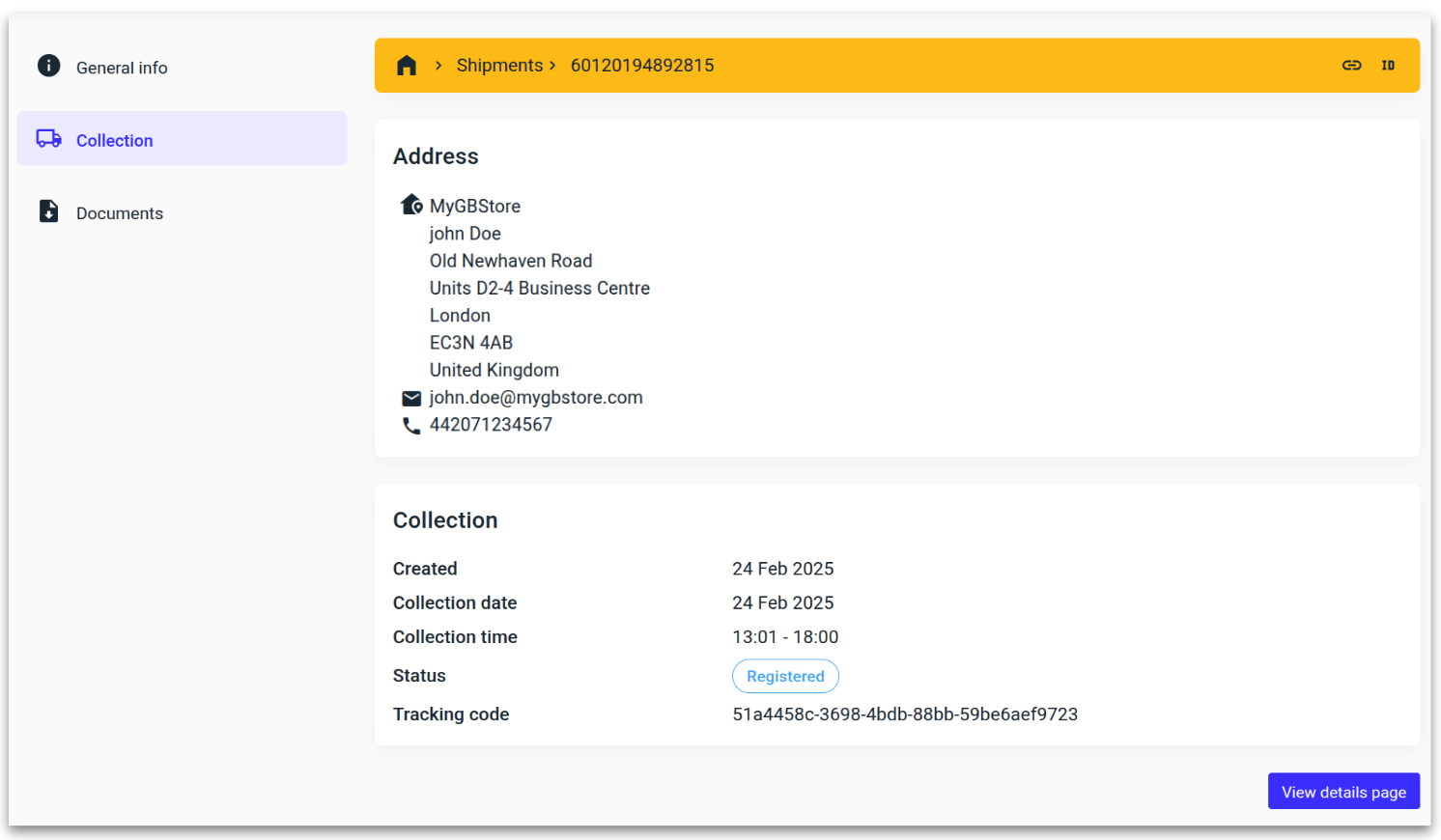This screenshot has width=1441, height=840.
Task: Select the Collection sidebar entry
Action: [x=114, y=140]
